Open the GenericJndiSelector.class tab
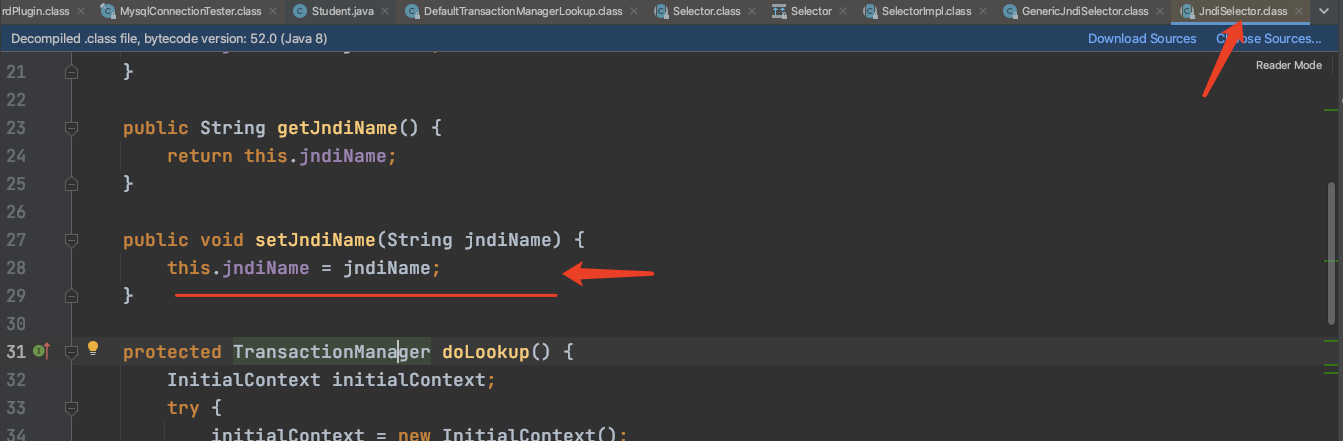 pos(1085,11)
